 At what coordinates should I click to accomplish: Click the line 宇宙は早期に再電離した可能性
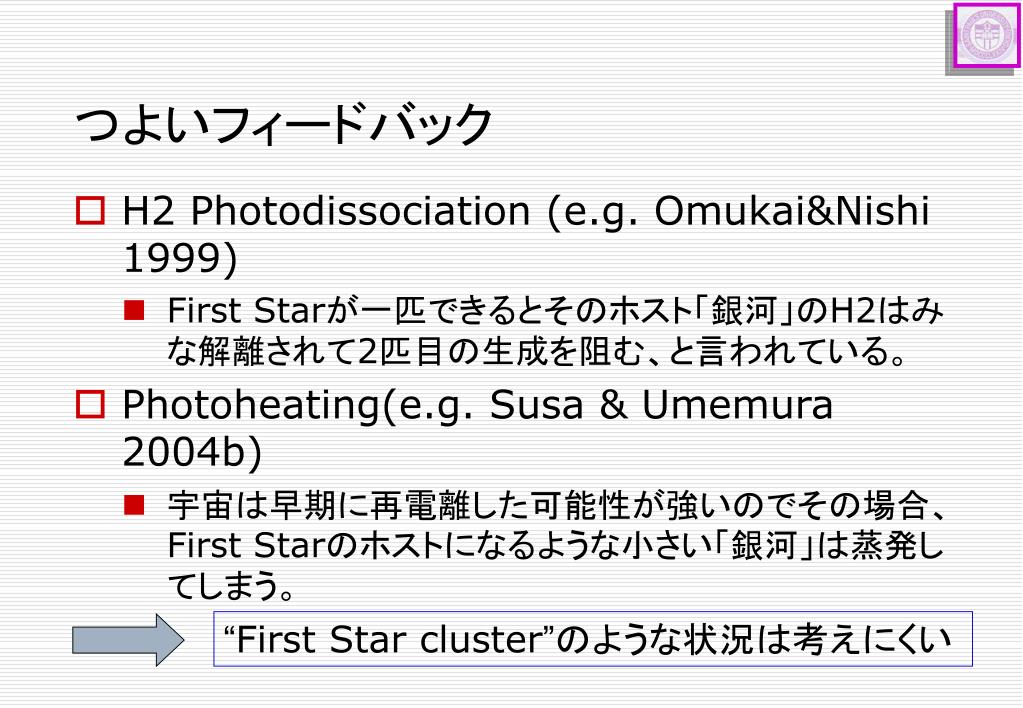[557, 506]
